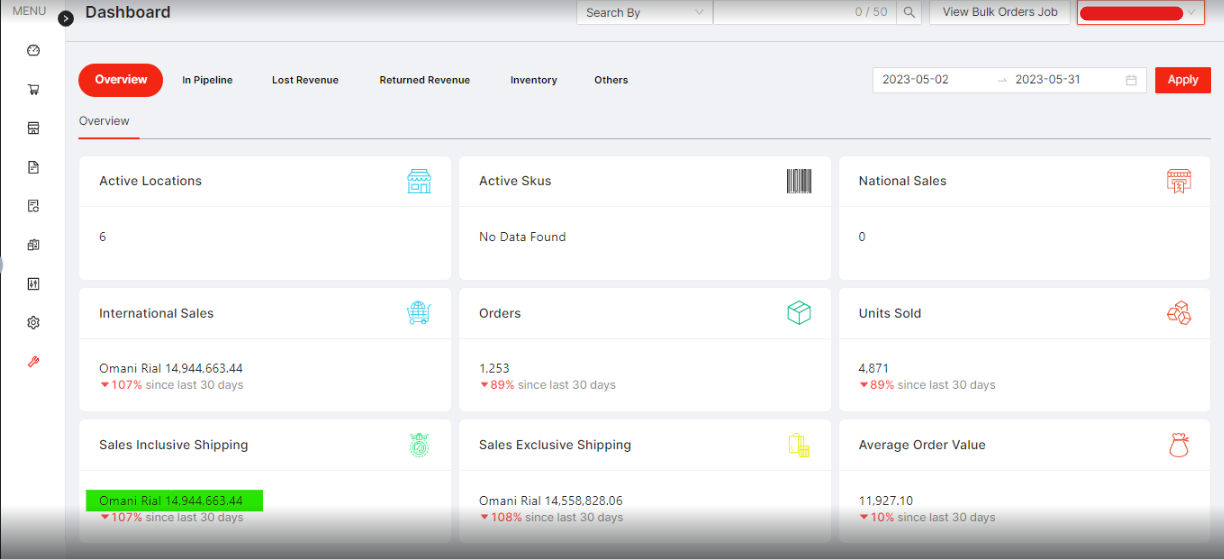1224x559 pixels.
Task: Expand the sidebar menu arrow toggle
Action: (x=66, y=18)
